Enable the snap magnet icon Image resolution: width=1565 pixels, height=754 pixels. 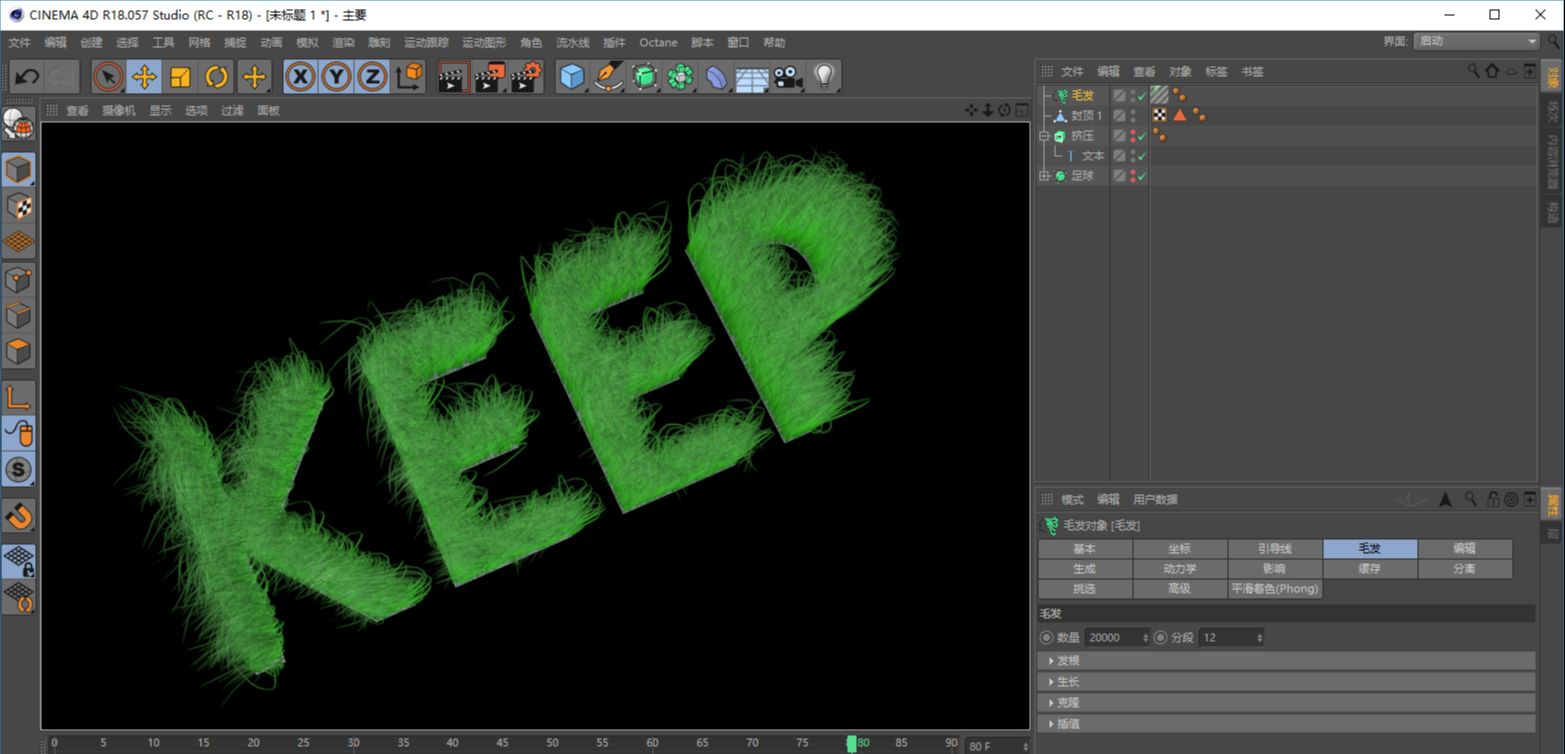(19, 516)
